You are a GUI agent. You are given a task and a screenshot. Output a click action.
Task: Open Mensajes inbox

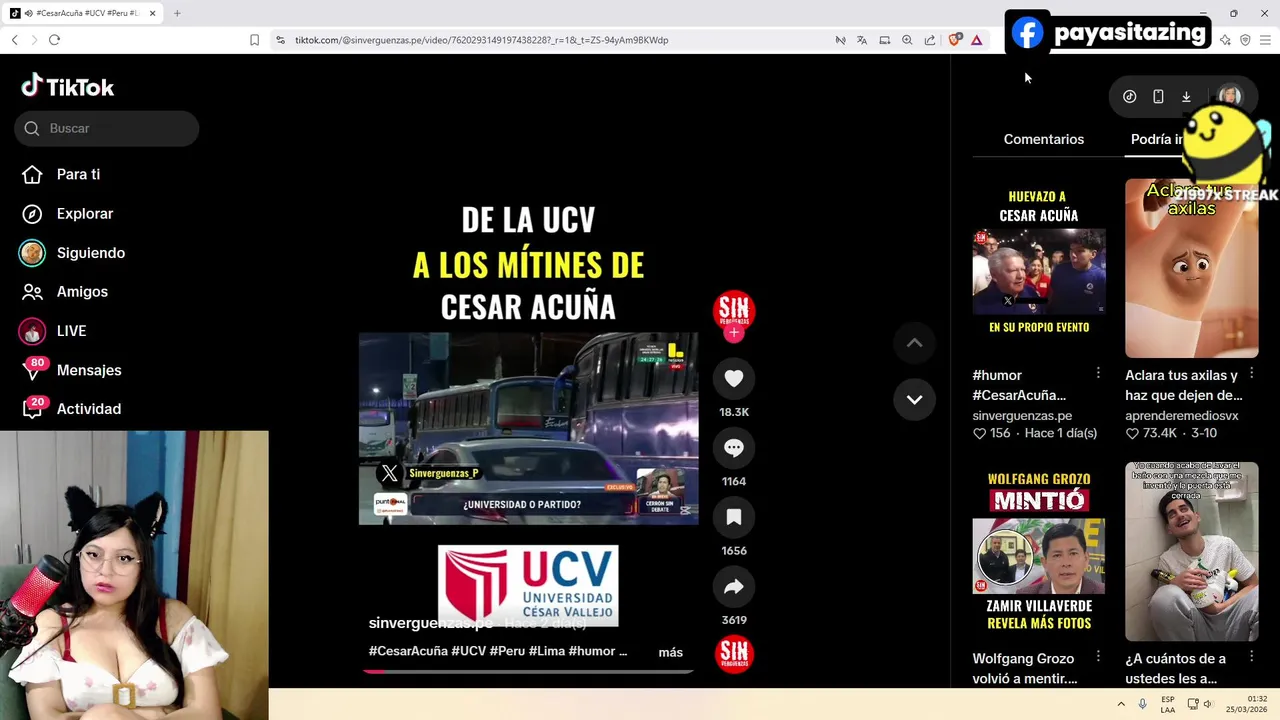pos(71,370)
